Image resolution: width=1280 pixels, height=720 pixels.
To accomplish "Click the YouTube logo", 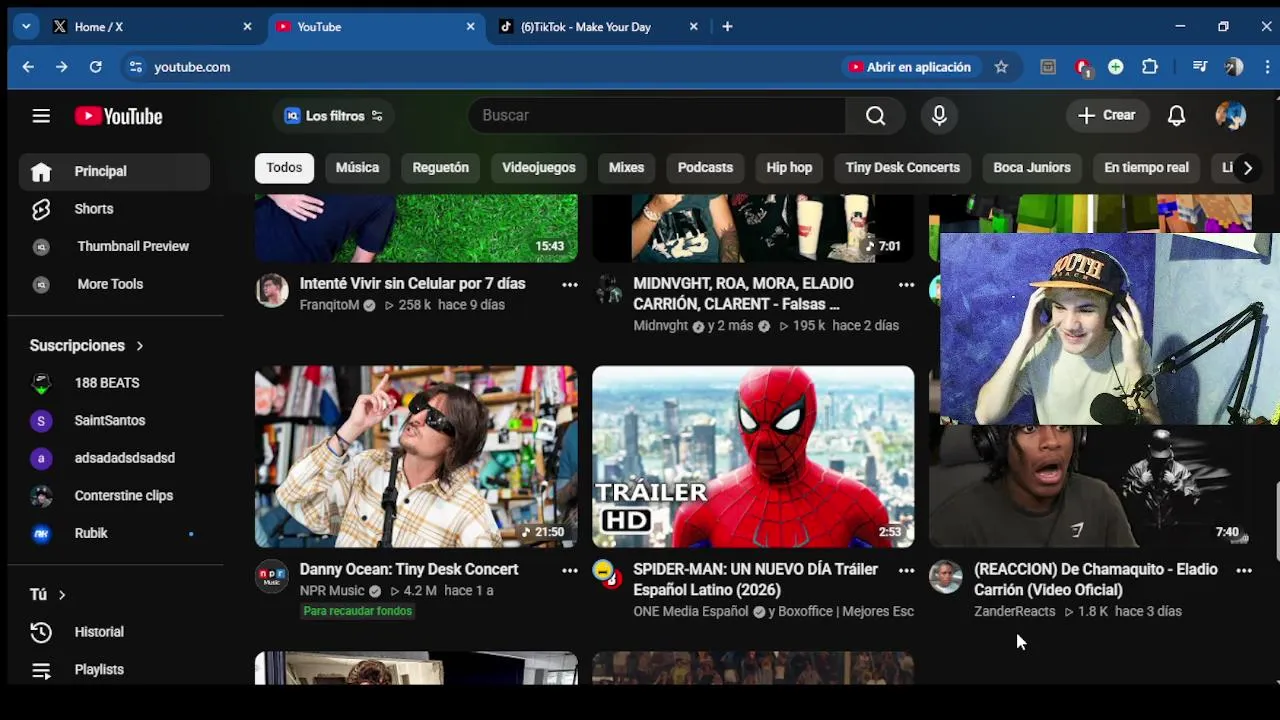I will [118, 116].
